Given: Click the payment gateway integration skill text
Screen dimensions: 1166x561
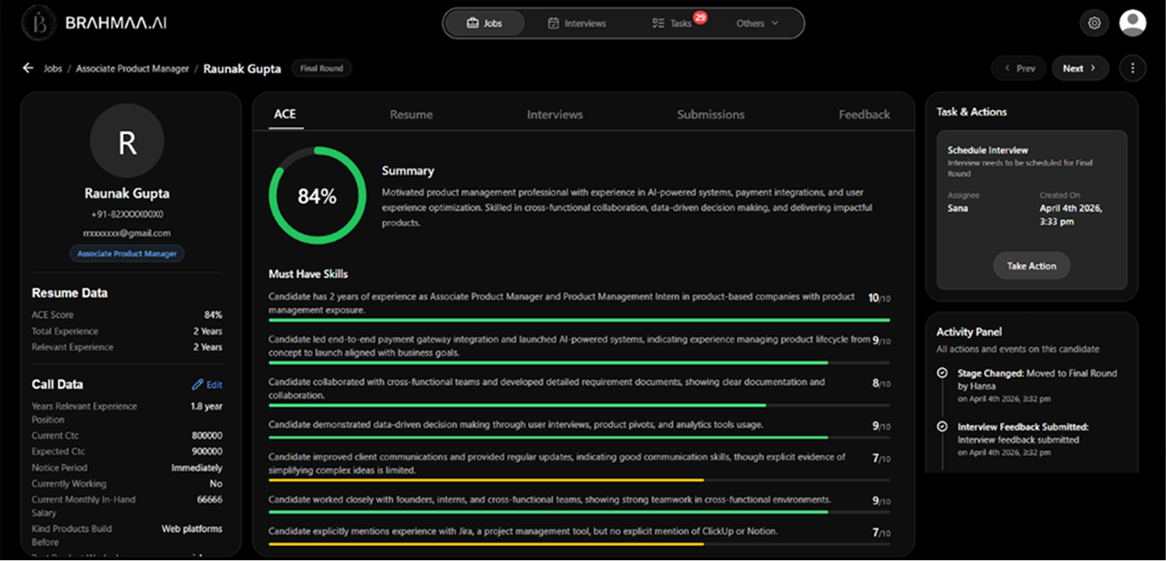Looking at the screenshot, I should click(569, 345).
